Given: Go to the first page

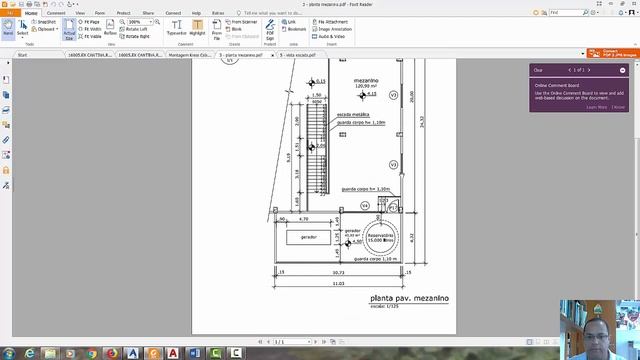Looking at the screenshot, I should (260, 342).
